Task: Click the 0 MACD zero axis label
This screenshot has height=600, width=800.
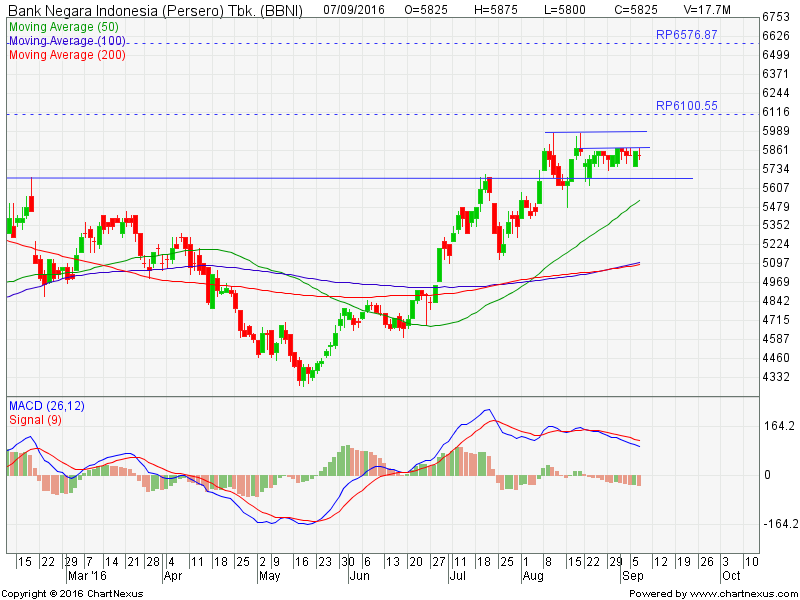Action: tap(767, 475)
